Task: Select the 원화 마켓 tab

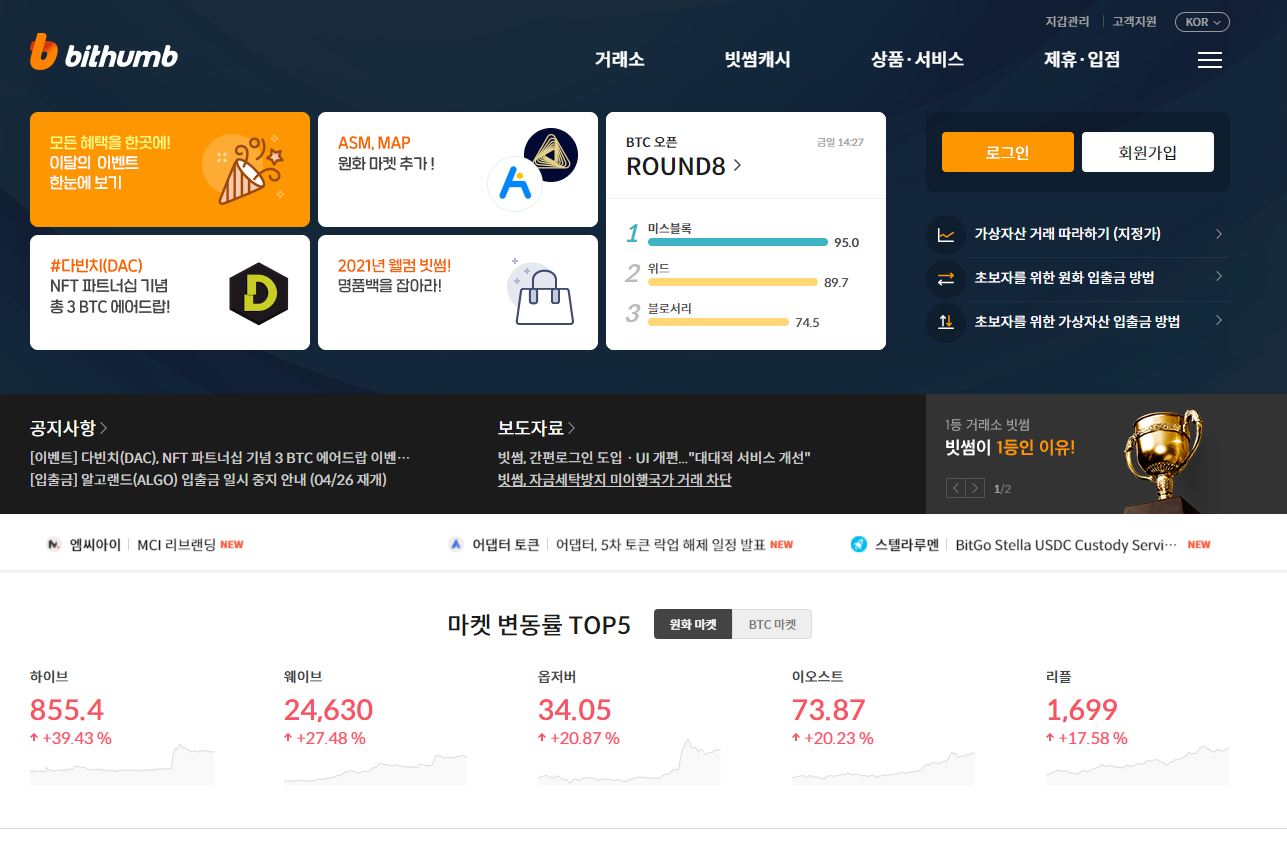Action: pos(693,624)
